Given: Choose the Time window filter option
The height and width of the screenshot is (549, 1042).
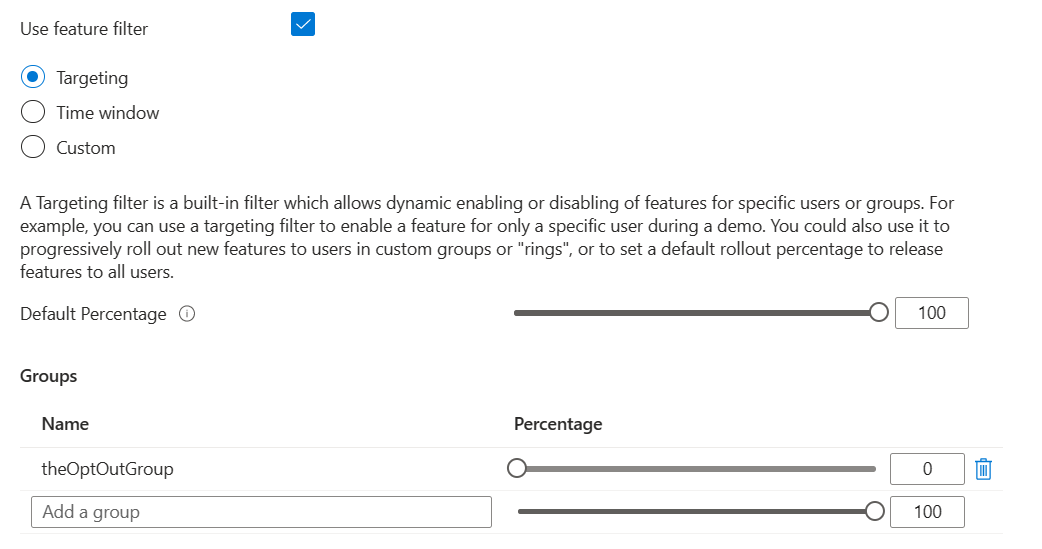Looking at the screenshot, I should [x=33, y=112].
